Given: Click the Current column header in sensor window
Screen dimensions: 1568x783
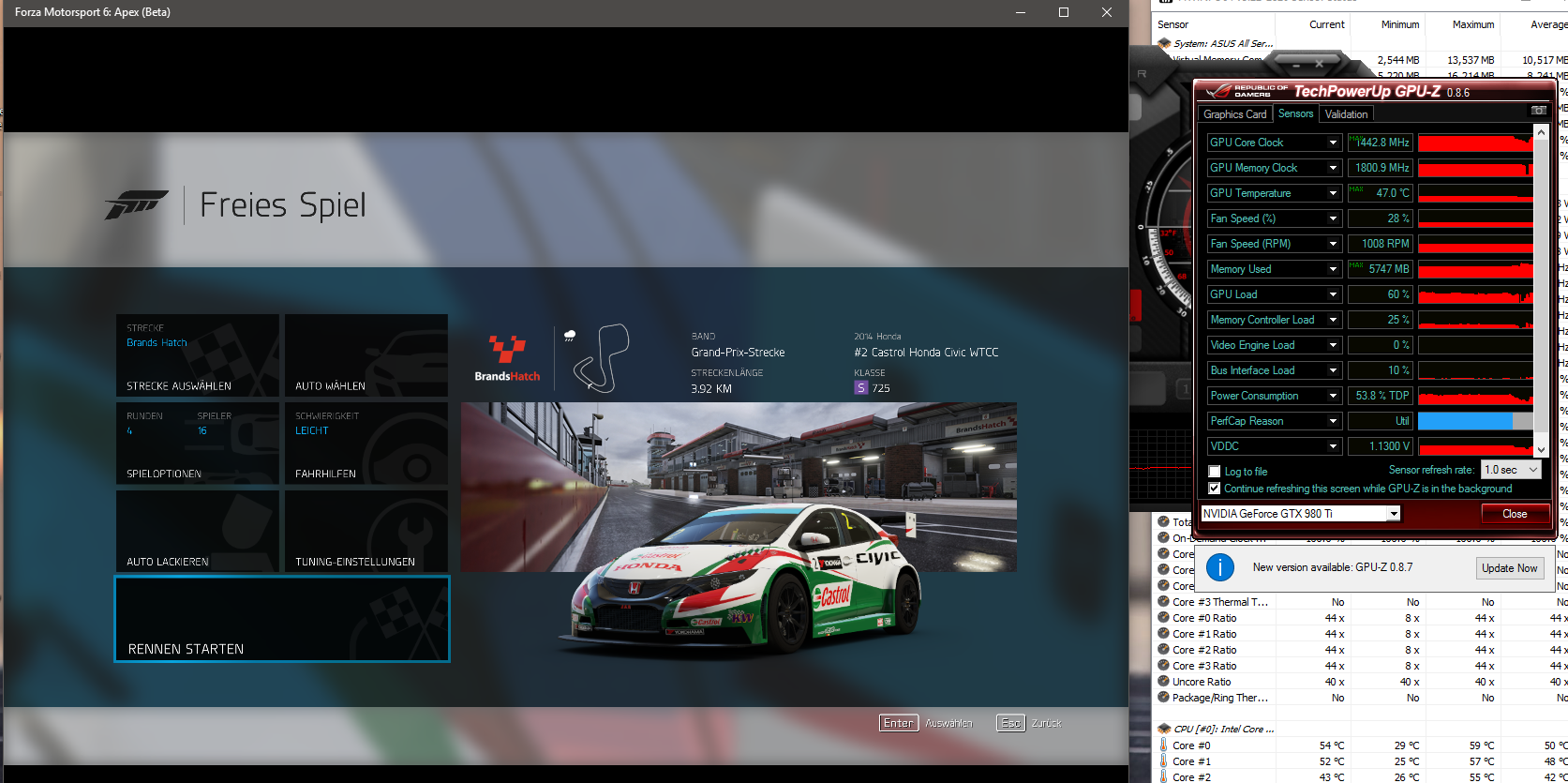Looking at the screenshot, I should 1326,24.
